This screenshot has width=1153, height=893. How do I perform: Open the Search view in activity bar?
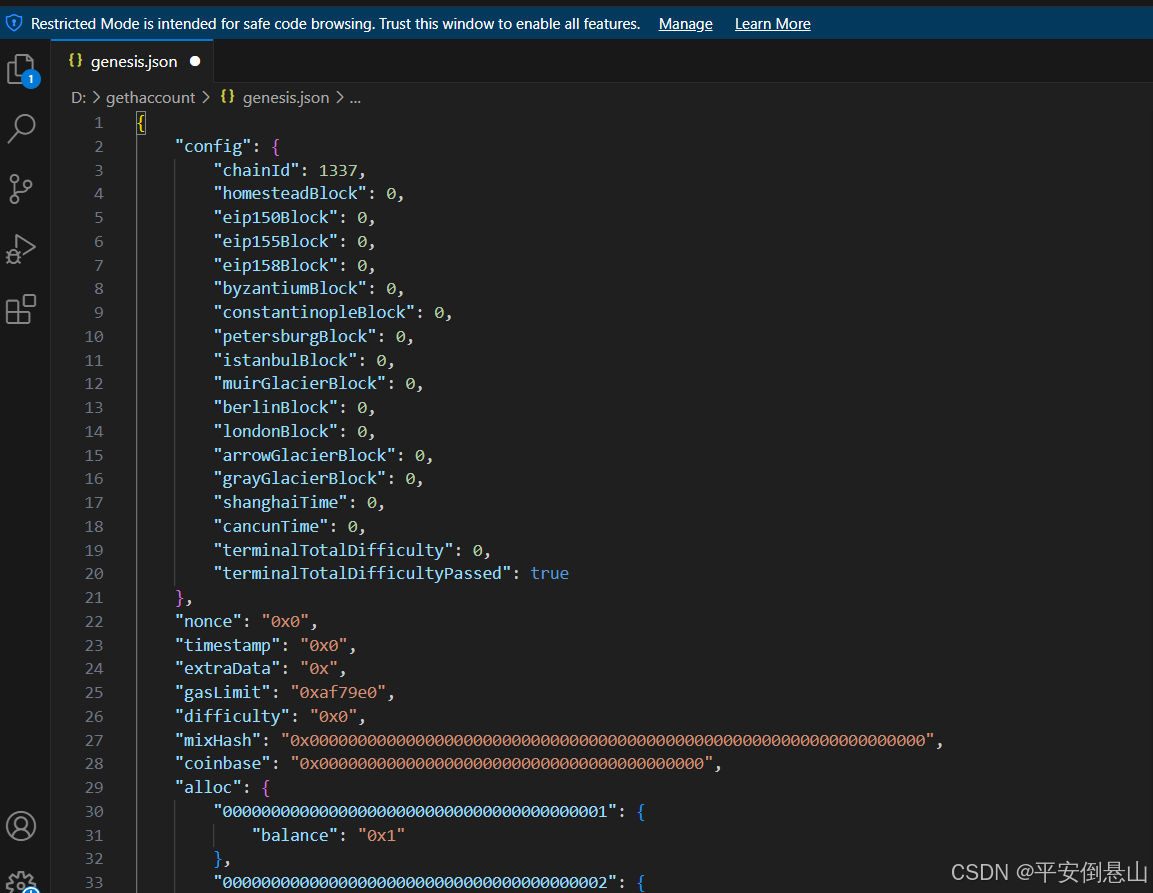(21, 129)
